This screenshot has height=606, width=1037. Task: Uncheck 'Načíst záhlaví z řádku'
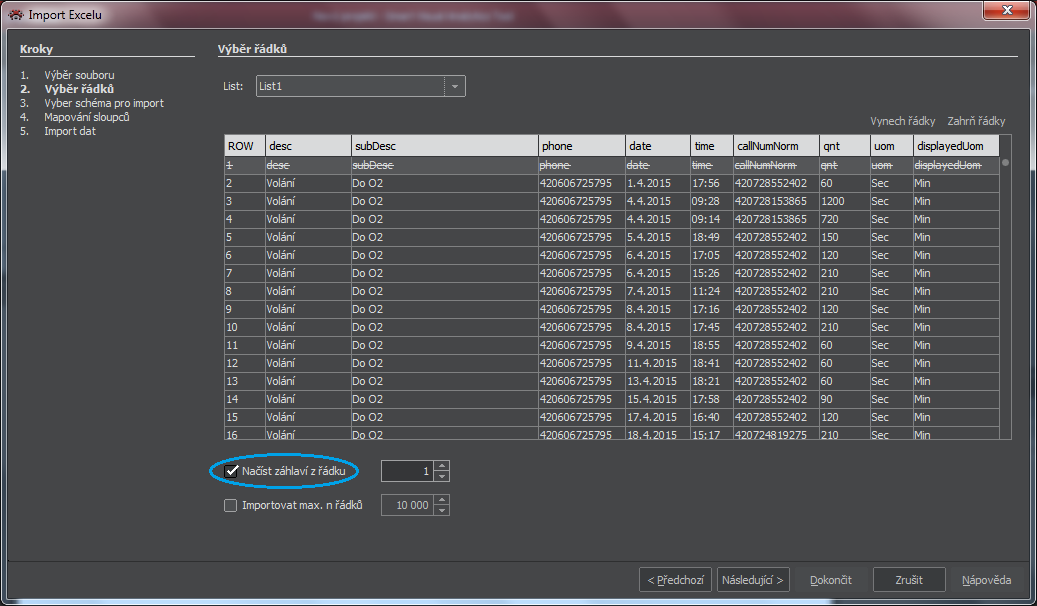click(x=230, y=470)
